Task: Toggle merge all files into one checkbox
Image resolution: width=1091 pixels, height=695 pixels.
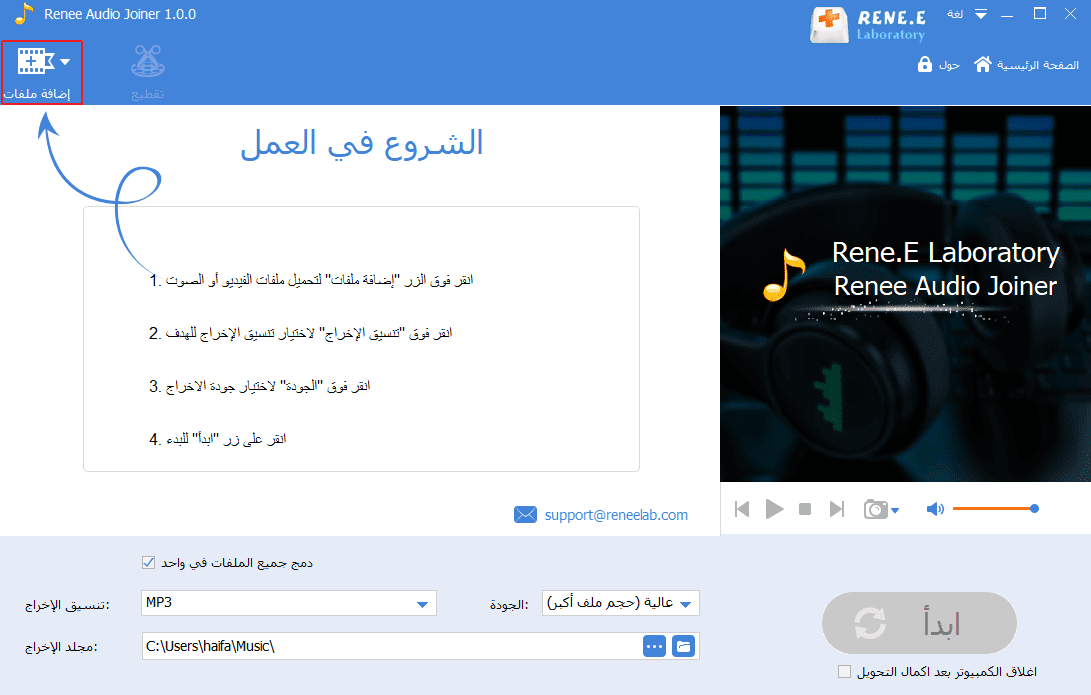Action: coord(148,562)
